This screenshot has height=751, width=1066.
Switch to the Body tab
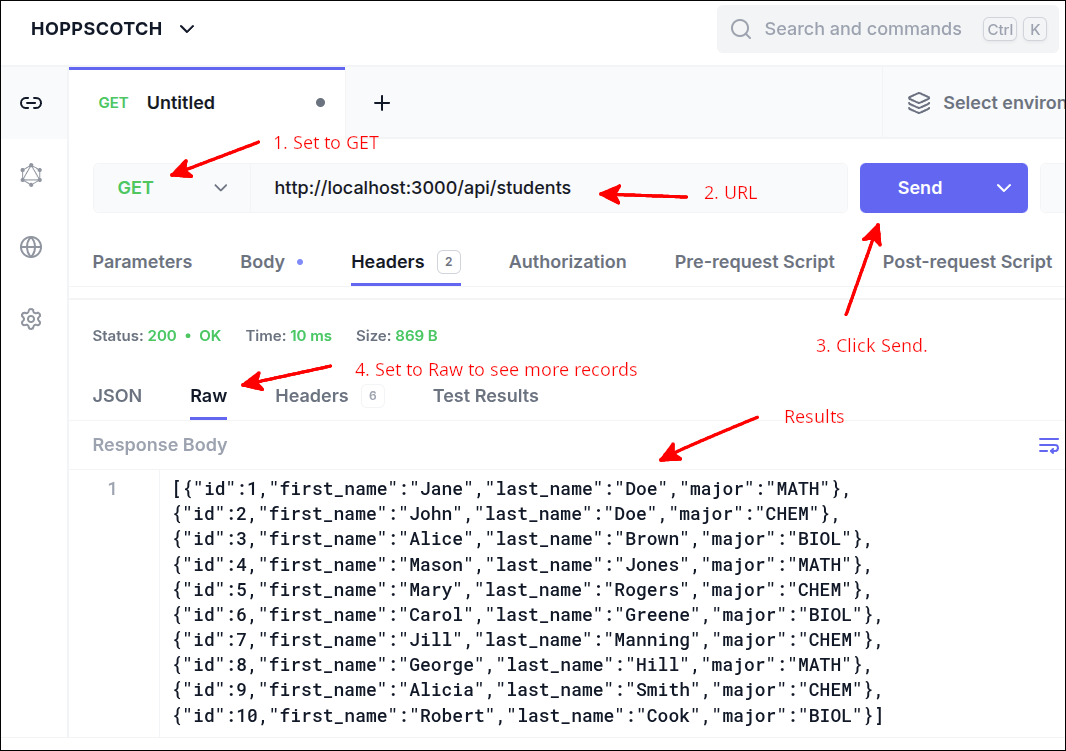point(262,262)
